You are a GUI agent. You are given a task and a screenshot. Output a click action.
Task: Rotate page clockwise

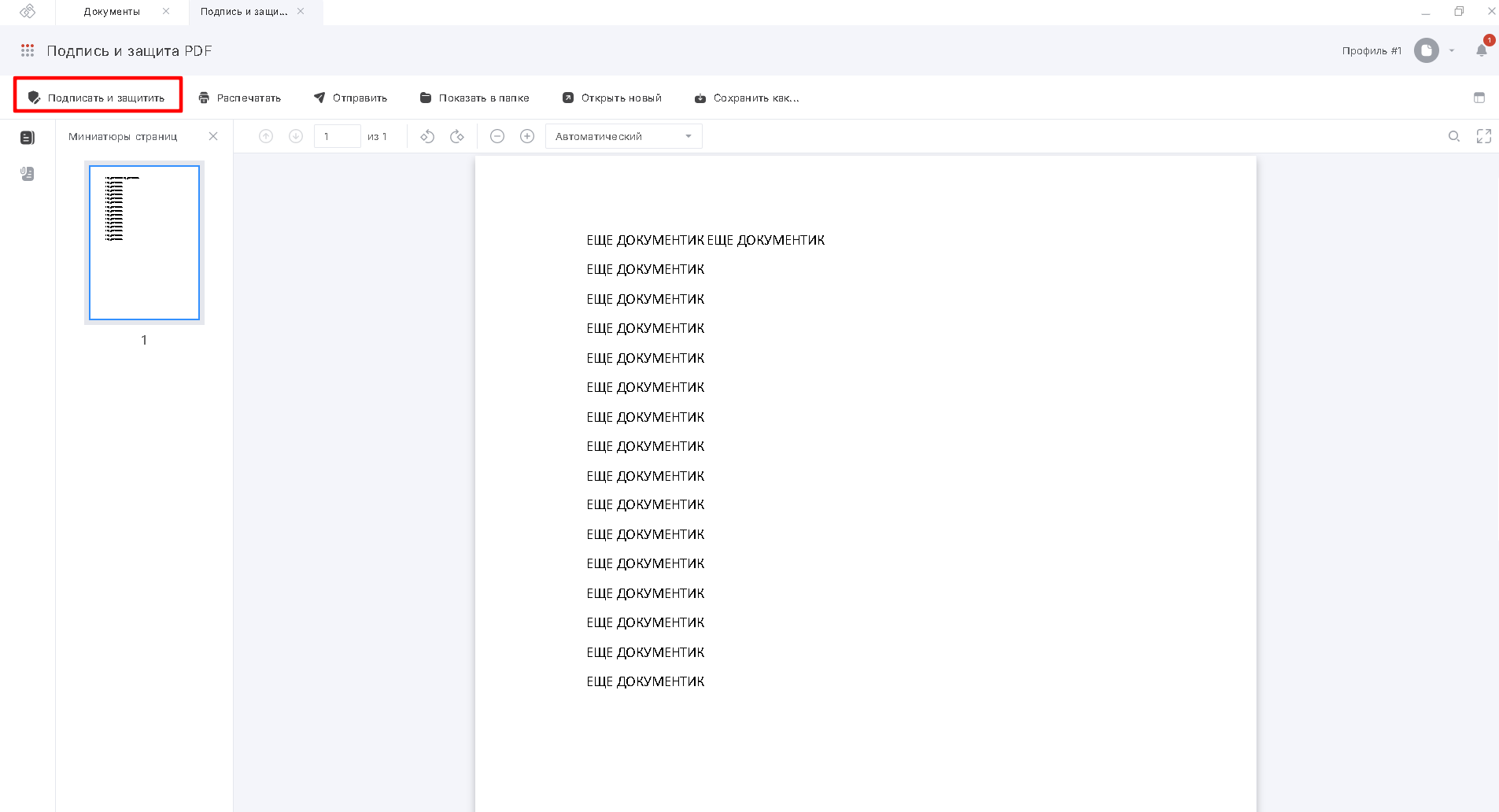[457, 136]
